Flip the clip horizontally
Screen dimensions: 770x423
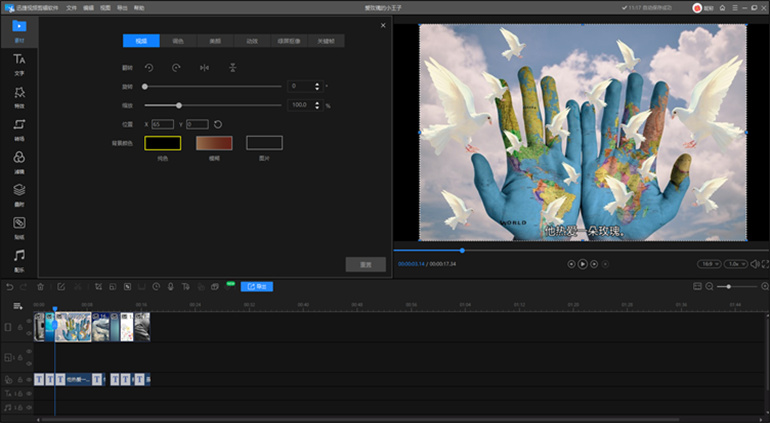204,68
